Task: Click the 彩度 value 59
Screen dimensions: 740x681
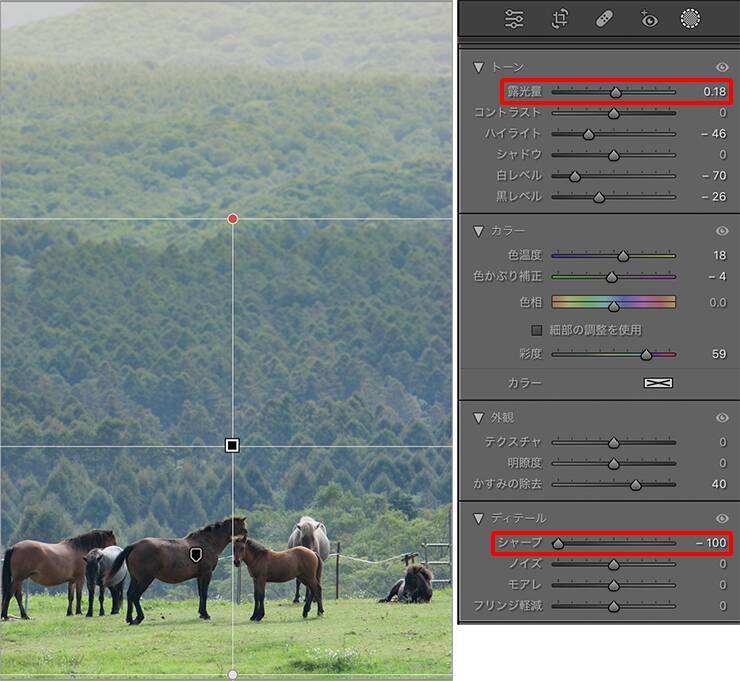Action: 719,354
